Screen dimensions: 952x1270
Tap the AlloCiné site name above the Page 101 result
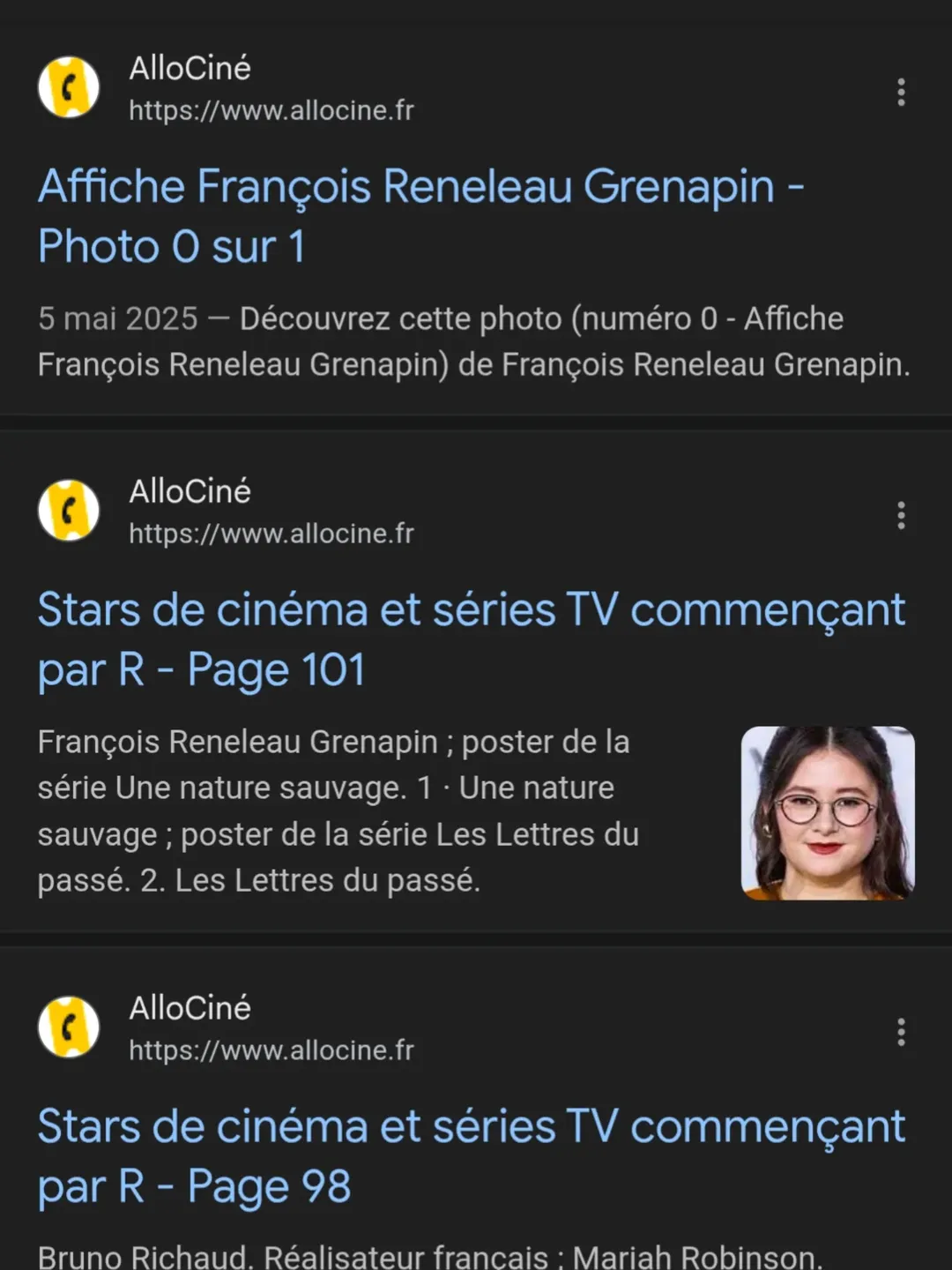[x=190, y=492]
